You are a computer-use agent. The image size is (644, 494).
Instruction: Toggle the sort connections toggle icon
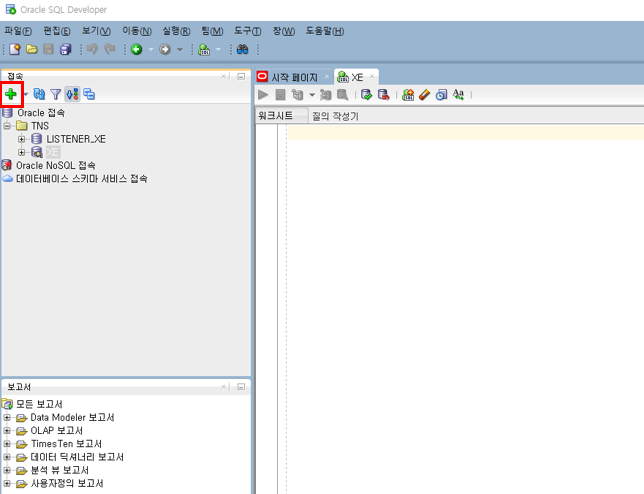72,94
